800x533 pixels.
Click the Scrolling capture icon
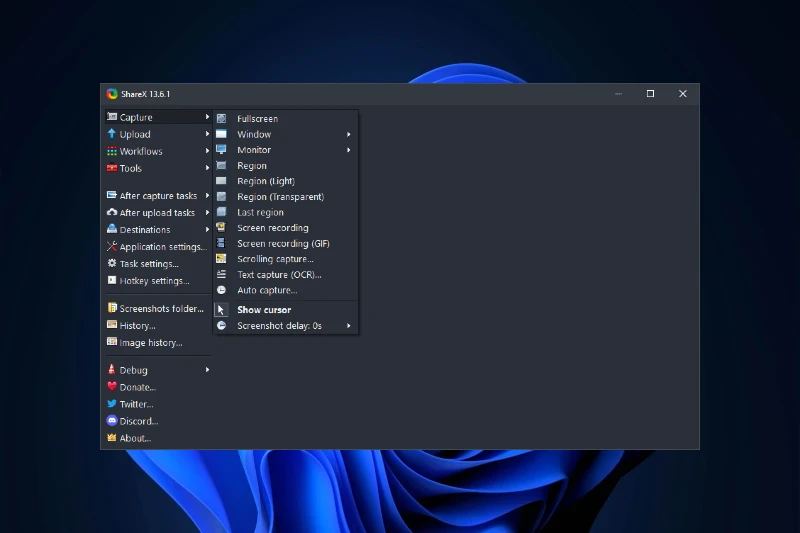[221, 259]
